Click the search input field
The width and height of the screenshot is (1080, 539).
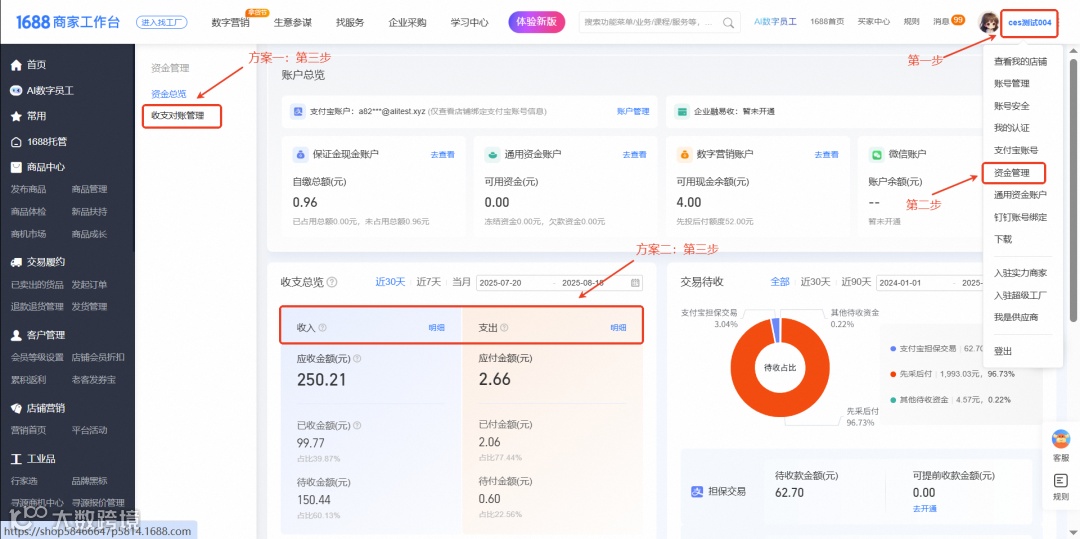click(651, 23)
